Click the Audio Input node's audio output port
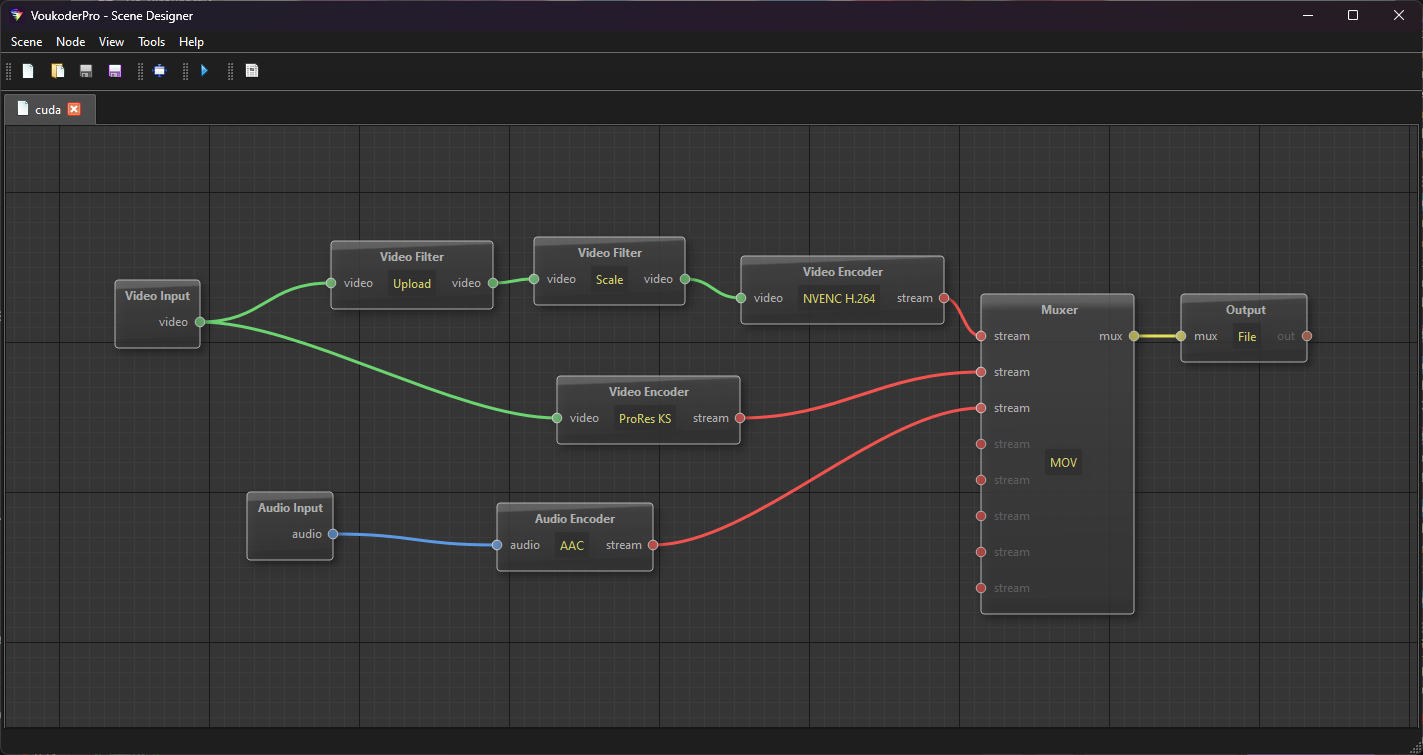The image size is (1423, 755). 333,534
